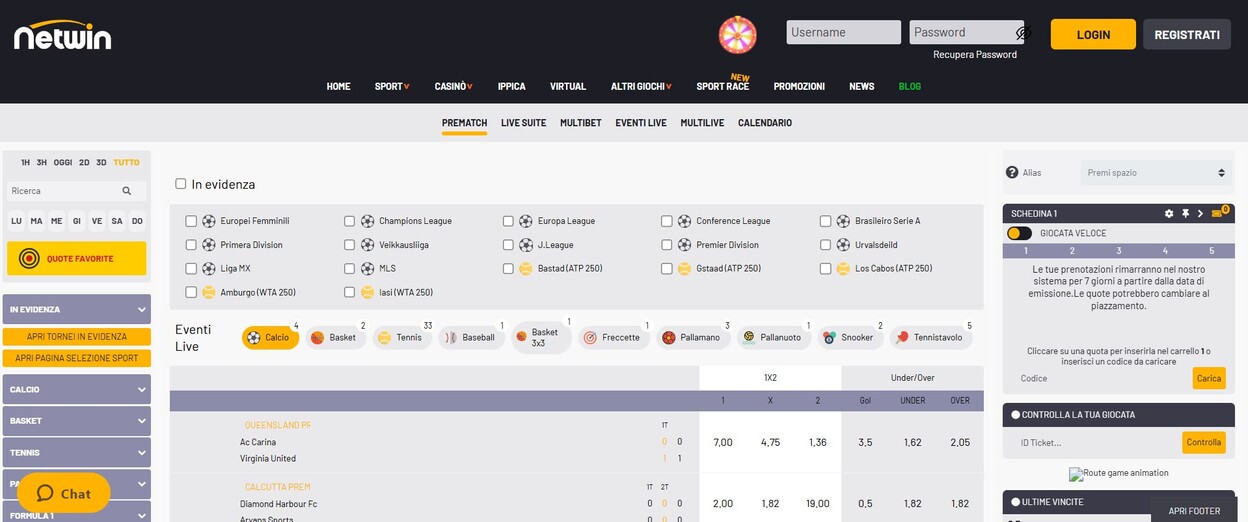Image resolution: width=1248 pixels, height=522 pixels.
Task: Open the Sport dropdown menu
Action: click(x=392, y=87)
